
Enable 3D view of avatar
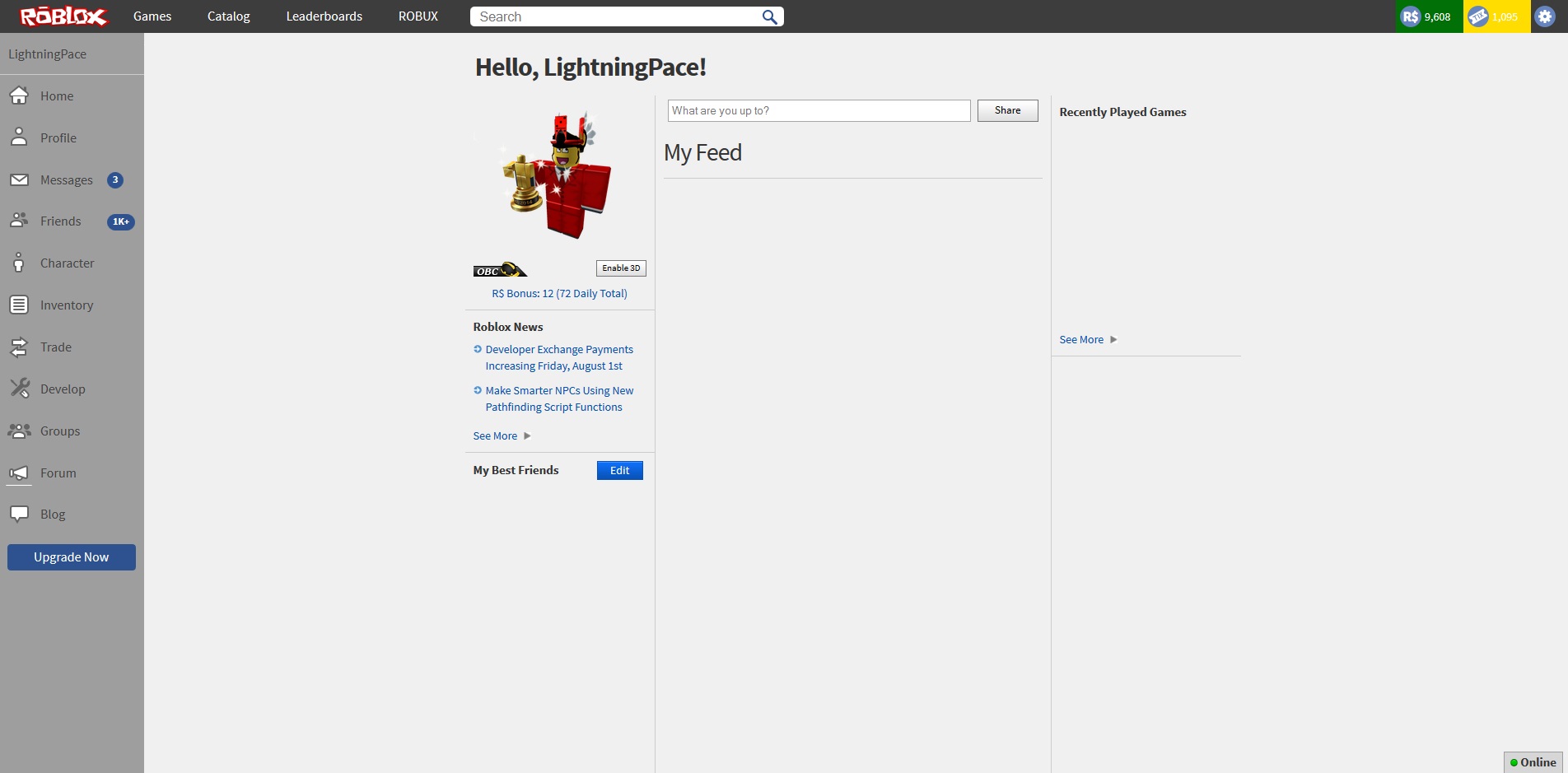click(x=620, y=268)
